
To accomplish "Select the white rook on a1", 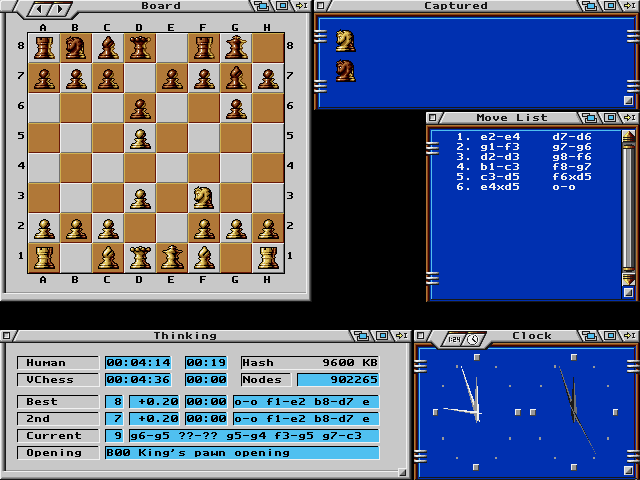I will pyautogui.click(x=44, y=257).
